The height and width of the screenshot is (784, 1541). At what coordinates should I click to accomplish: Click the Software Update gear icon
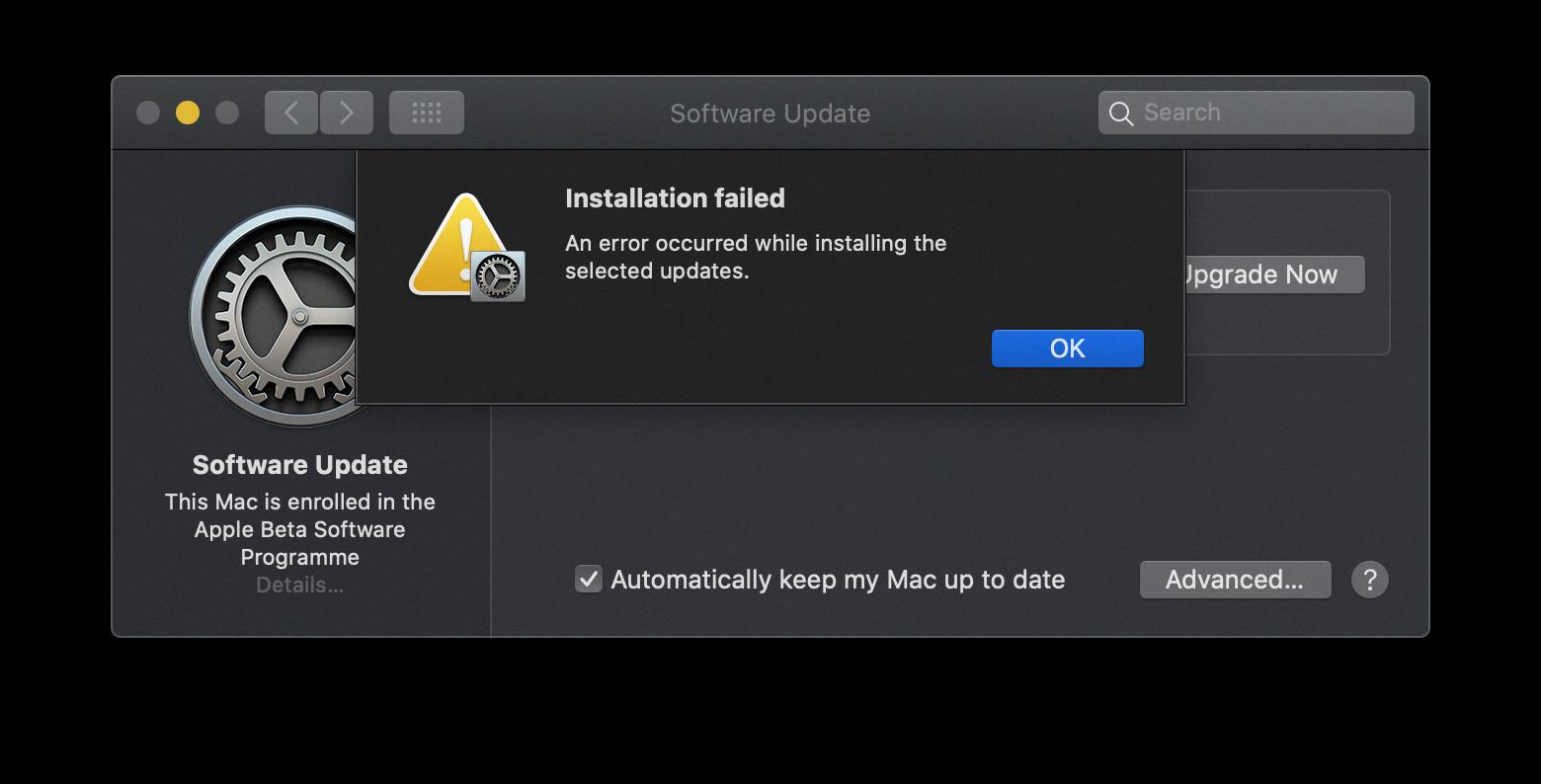pyautogui.click(x=286, y=316)
